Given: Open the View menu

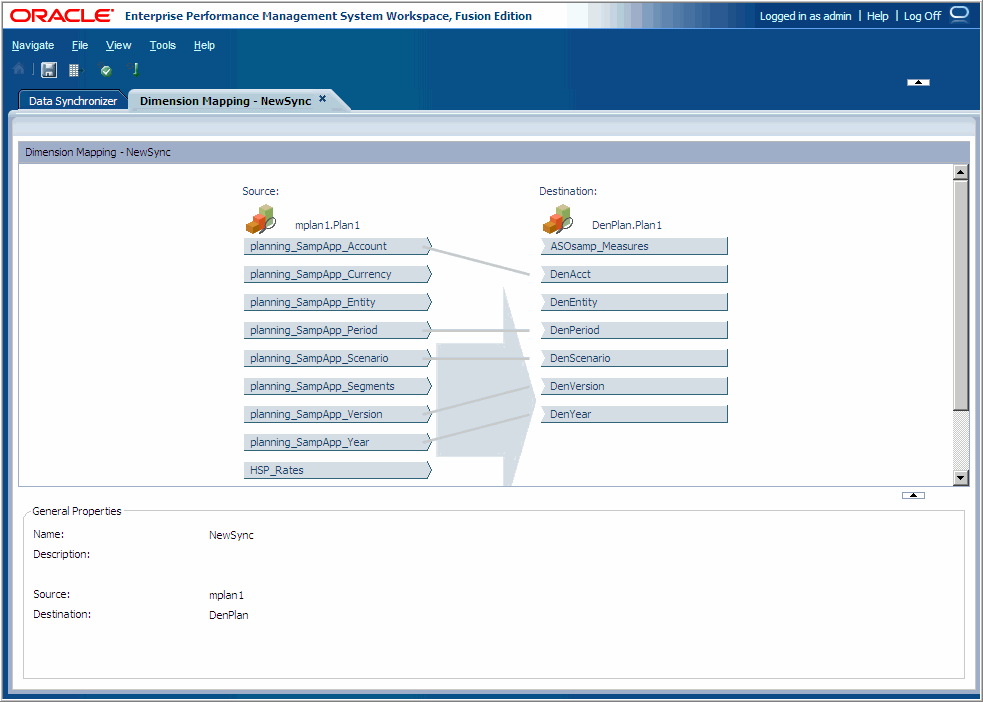Looking at the screenshot, I should [118, 45].
